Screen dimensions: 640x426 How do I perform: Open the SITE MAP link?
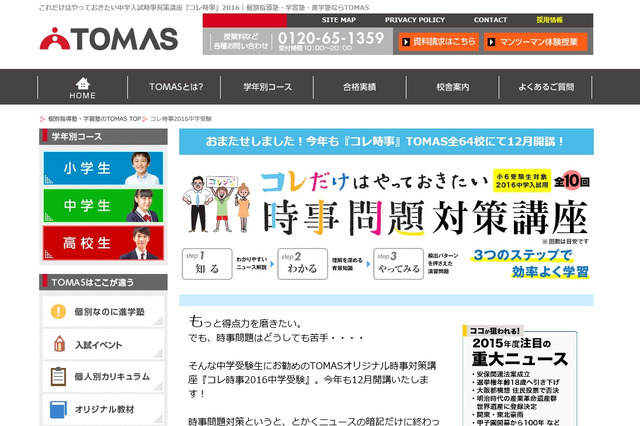(338, 20)
